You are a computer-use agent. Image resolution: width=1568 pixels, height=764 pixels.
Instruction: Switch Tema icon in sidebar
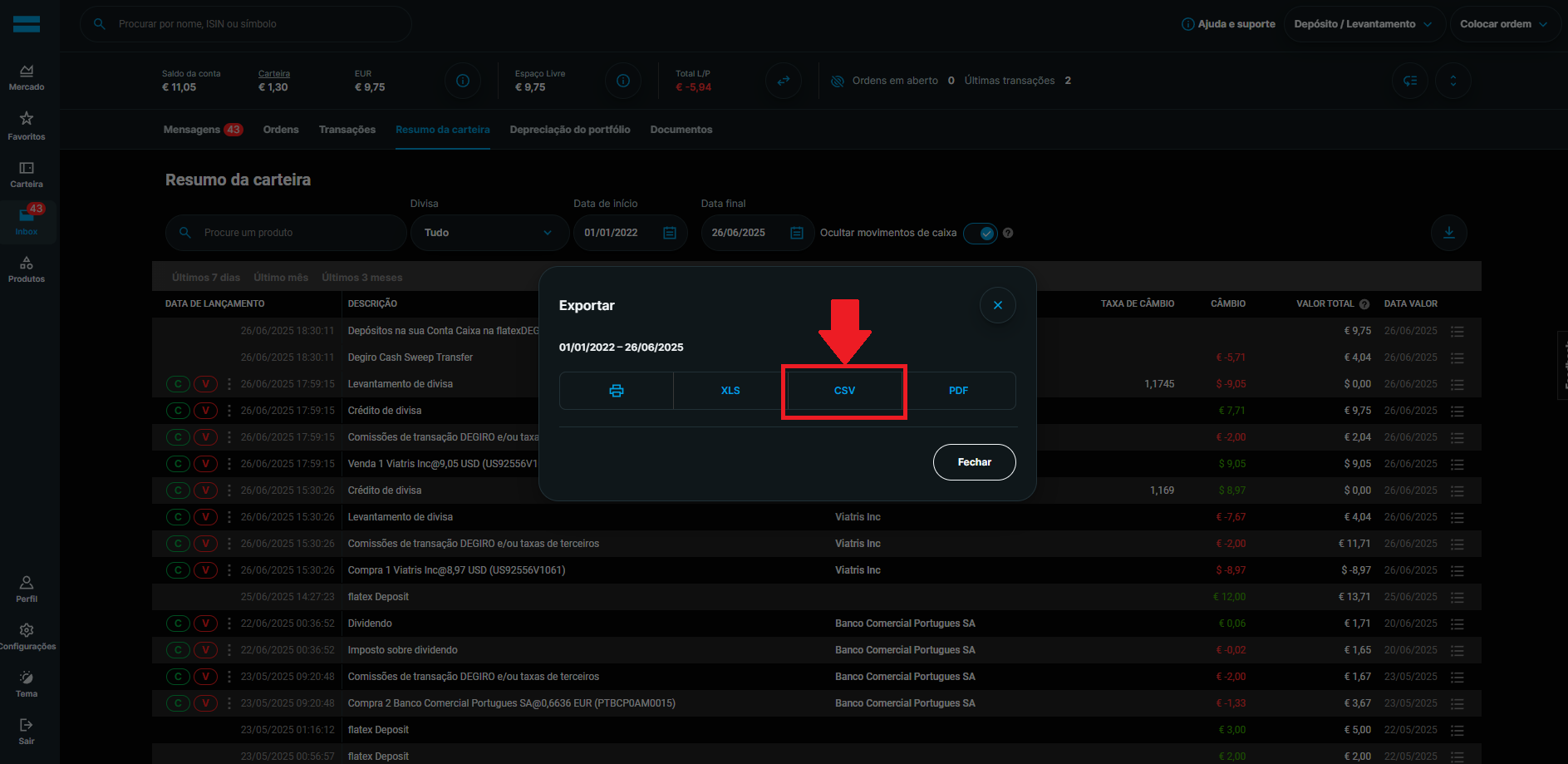pyautogui.click(x=27, y=678)
